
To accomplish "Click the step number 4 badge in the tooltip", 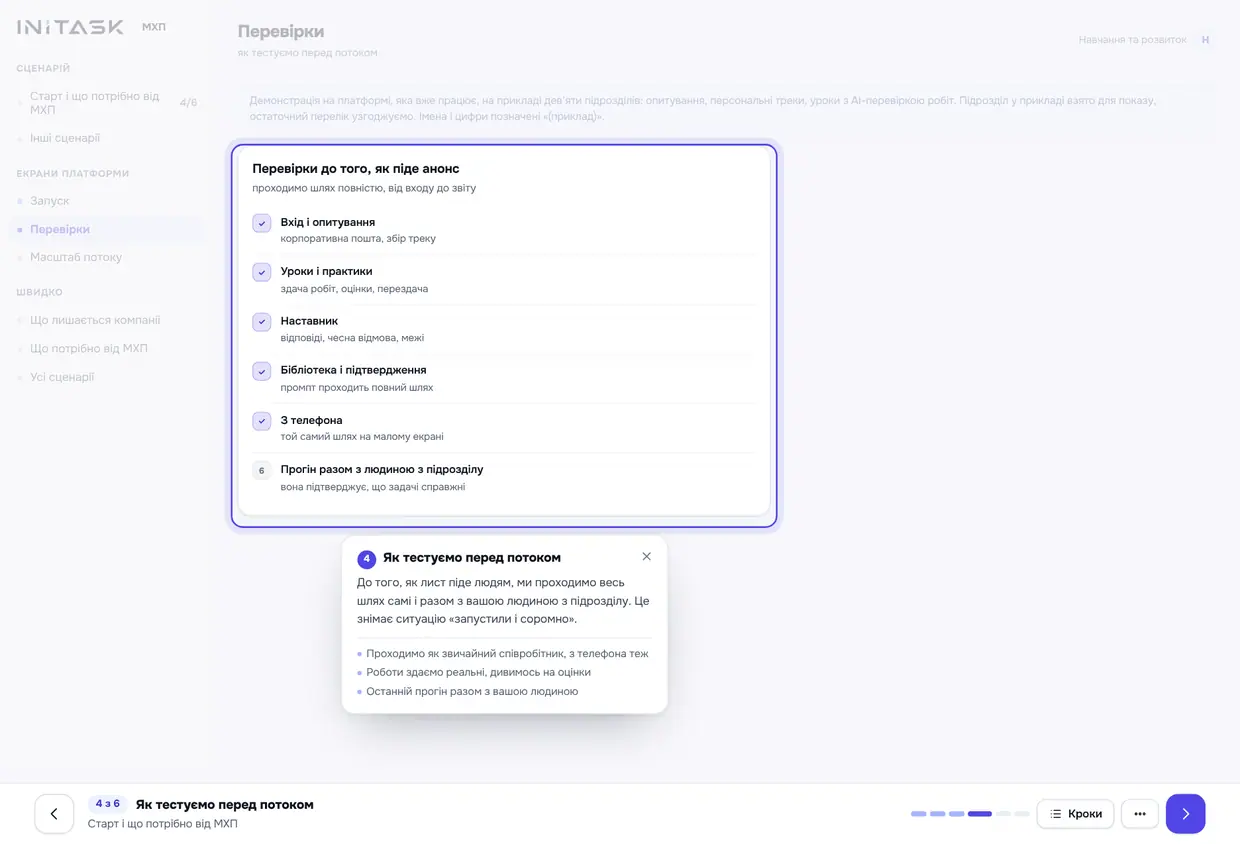I will point(367,559).
